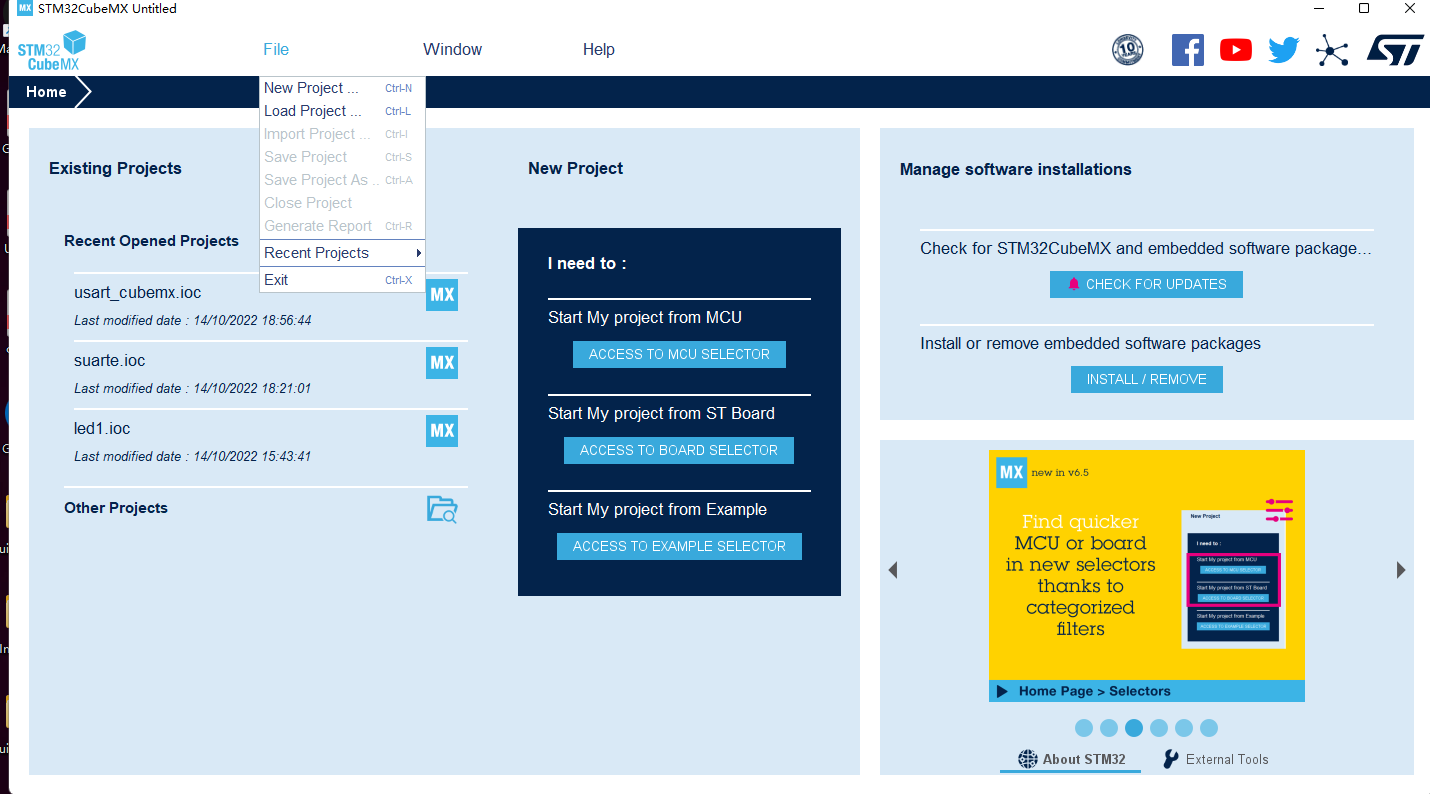Go to the sixth carousel dot
This screenshot has height=794, width=1430.
[x=1209, y=728]
